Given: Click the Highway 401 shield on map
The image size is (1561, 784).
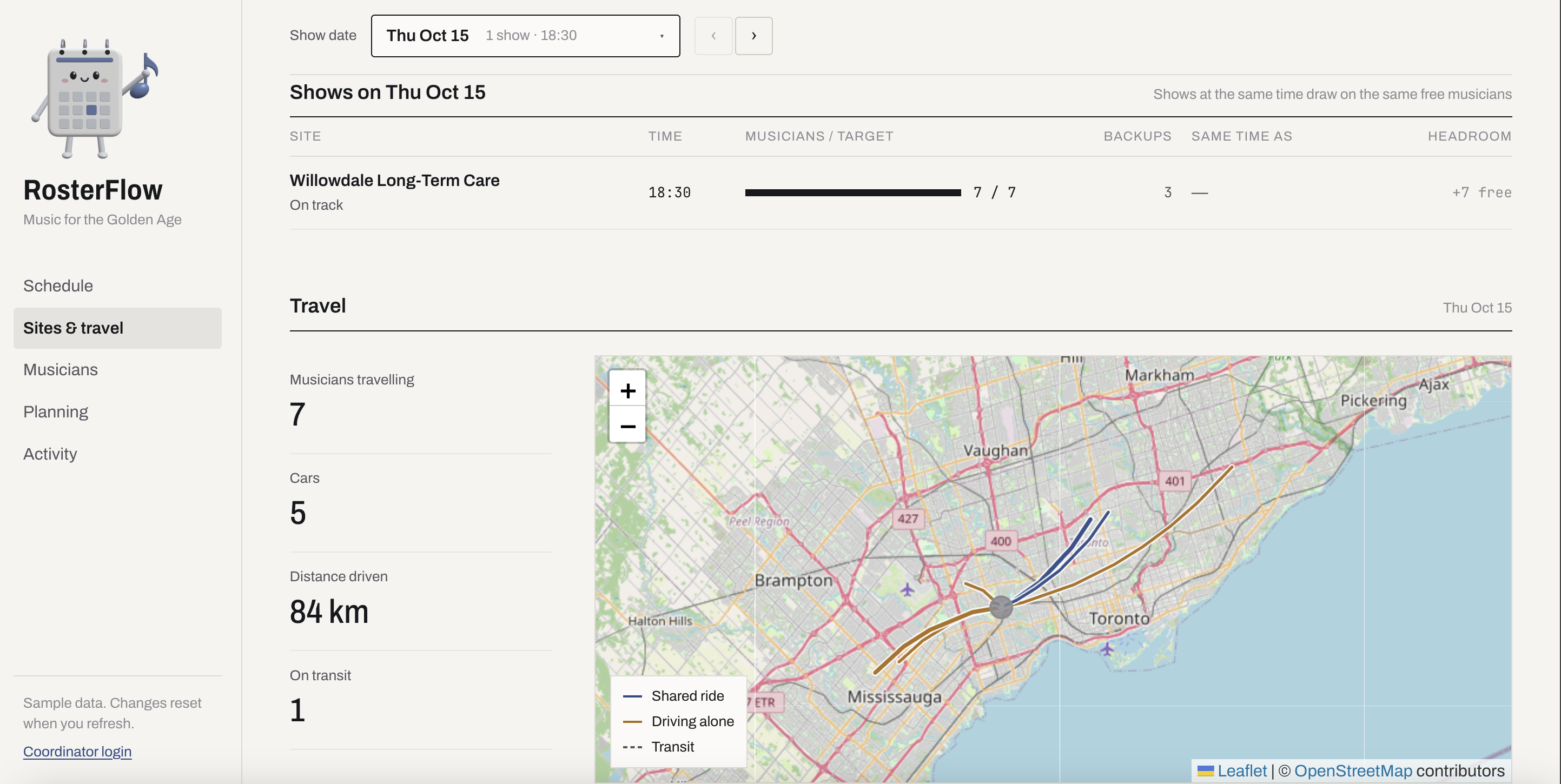Looking at the screenshot, I should coord(1174,481).
